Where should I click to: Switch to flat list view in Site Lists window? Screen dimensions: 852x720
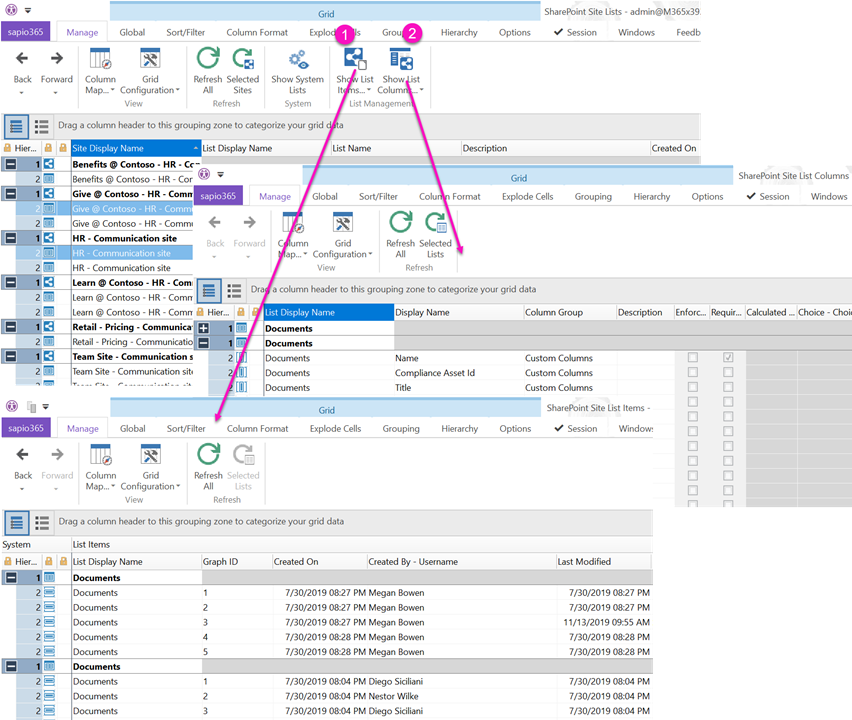[41, 127]
